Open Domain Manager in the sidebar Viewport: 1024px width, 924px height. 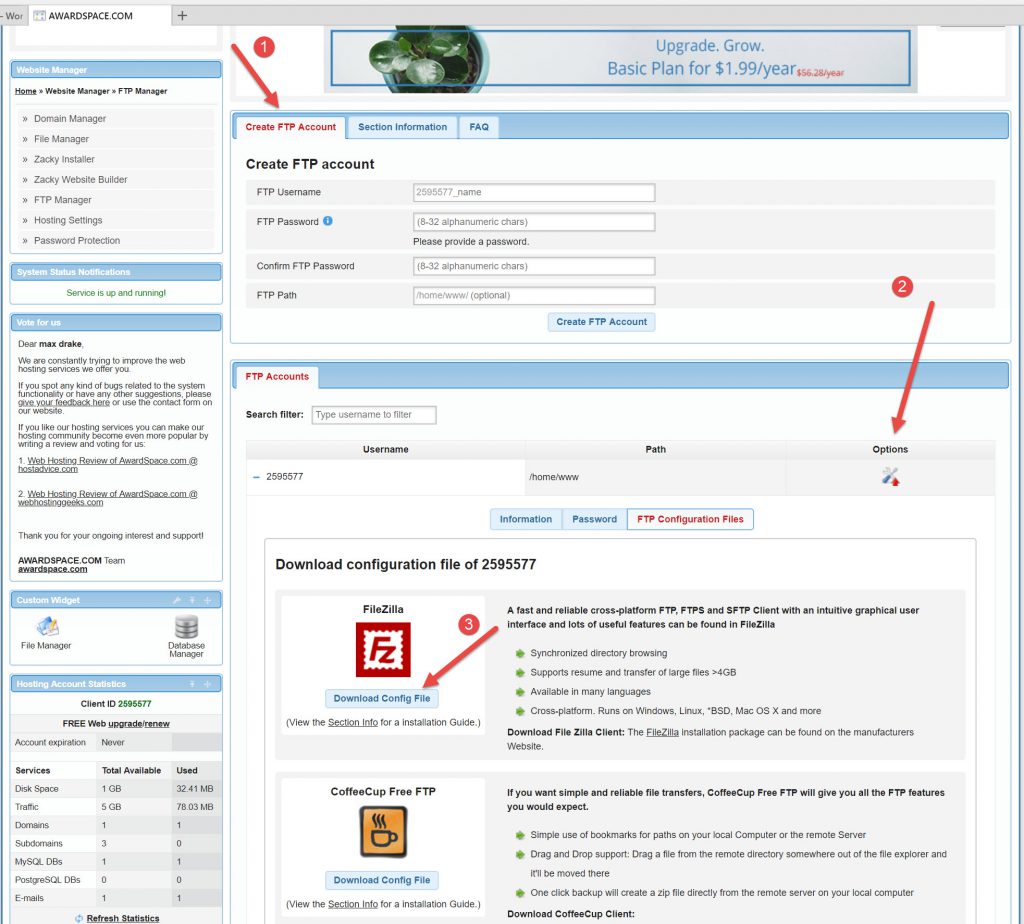(69, 118)
